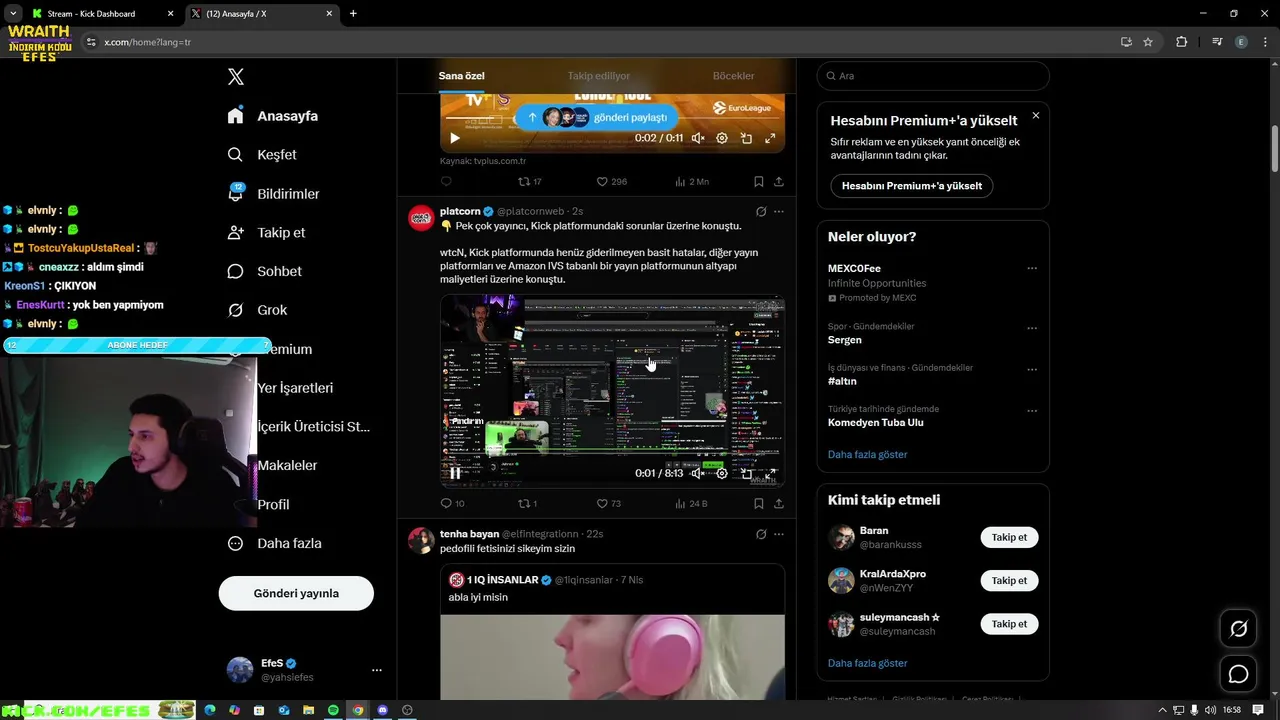Follow Baran with Takip et

1009,537
